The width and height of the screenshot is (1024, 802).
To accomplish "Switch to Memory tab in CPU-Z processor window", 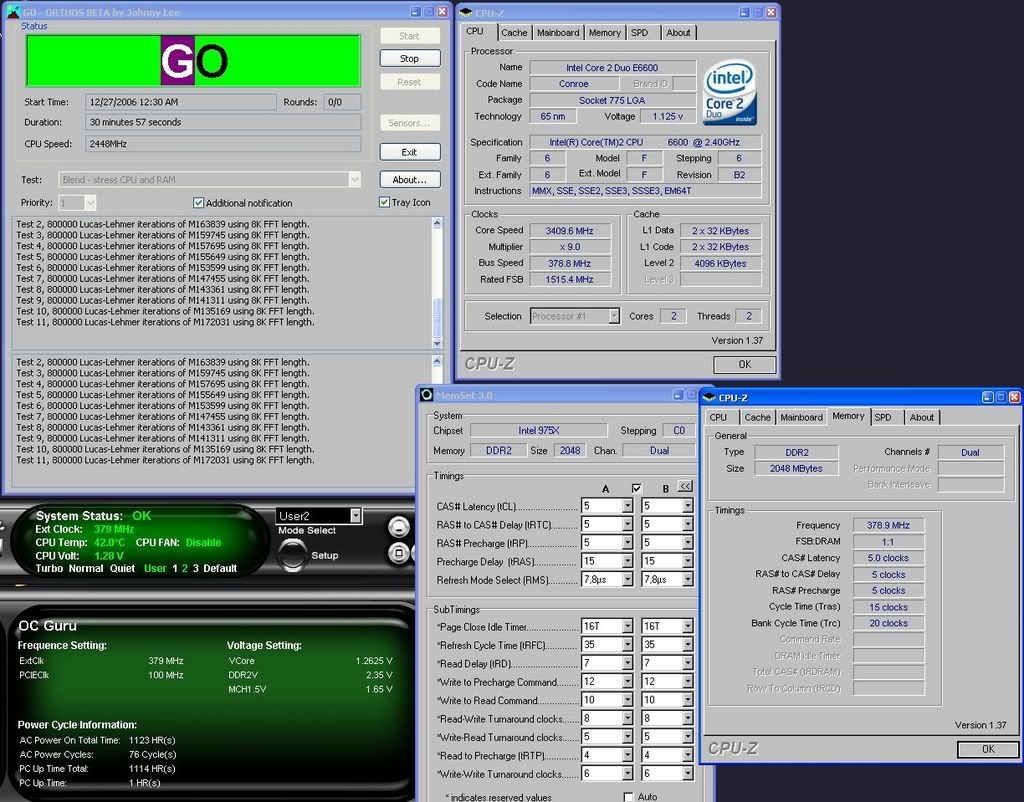I will click(x=605, y=33).
